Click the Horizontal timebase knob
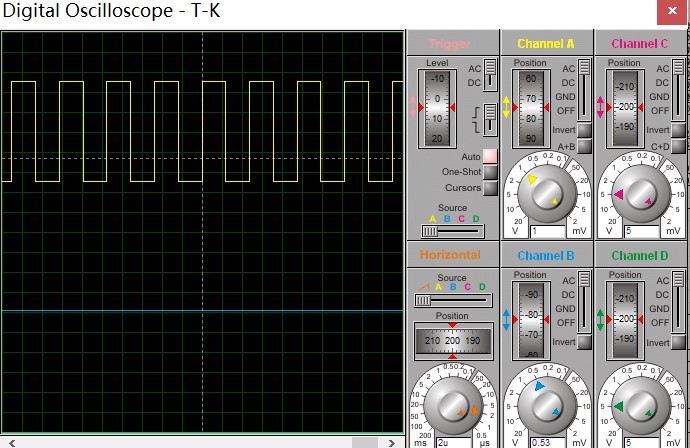 click(453, 406)
